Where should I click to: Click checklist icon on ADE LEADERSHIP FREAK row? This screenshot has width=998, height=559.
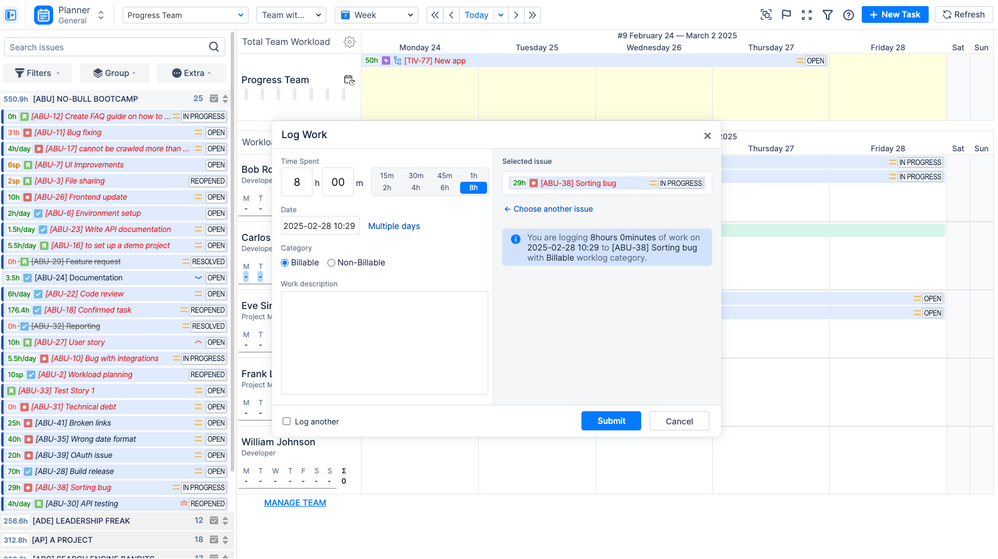tap(214, 521)
